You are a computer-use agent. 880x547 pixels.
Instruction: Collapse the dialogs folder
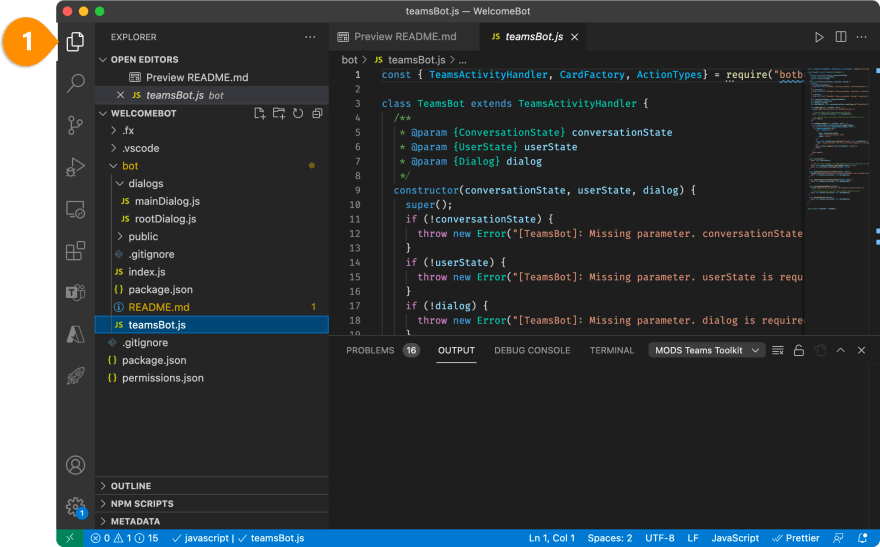(120, 183)
